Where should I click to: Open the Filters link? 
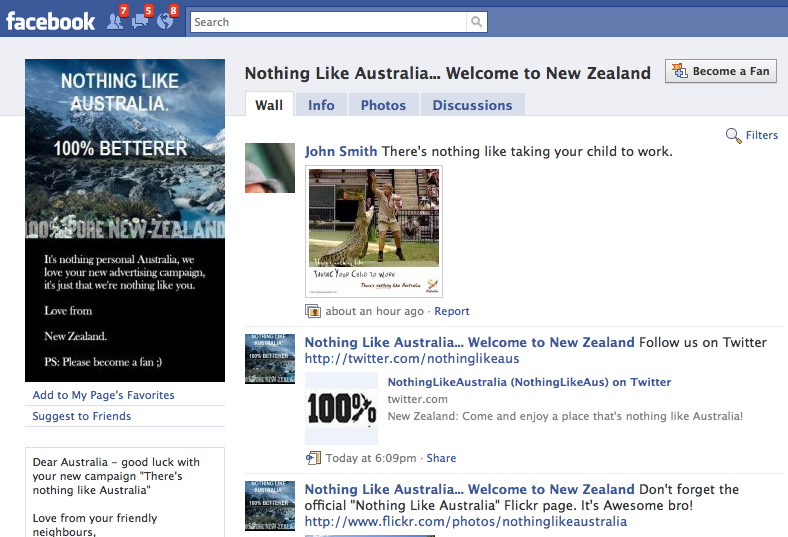(x=761, y=135)
